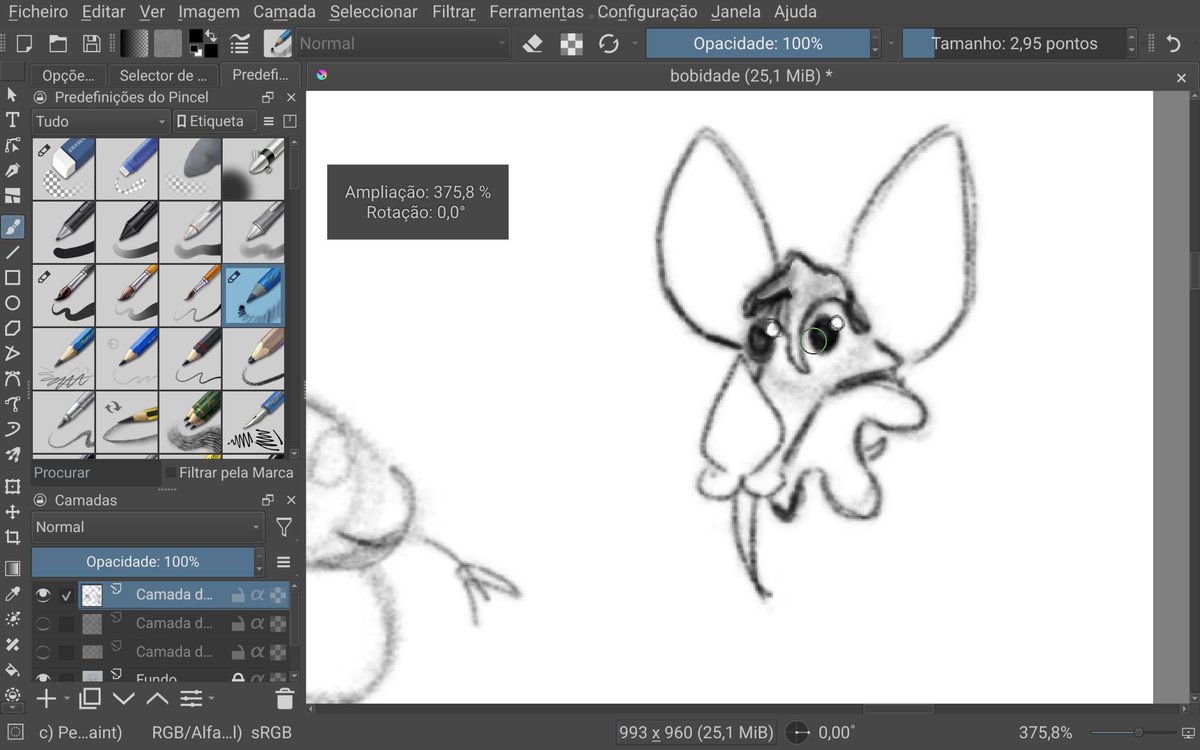Toggle eraser mode
Screen dimensions: 1200x750
tap(533, 43)
